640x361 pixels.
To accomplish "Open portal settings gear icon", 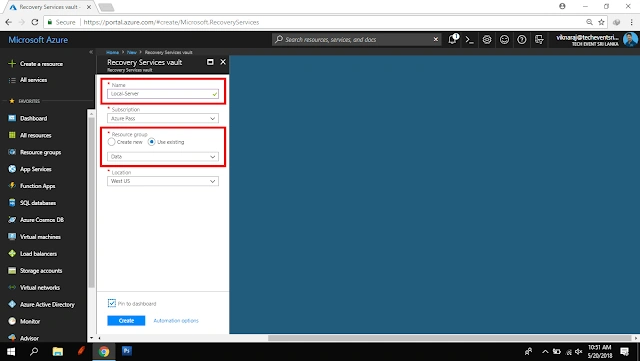I will click(487, 40).
